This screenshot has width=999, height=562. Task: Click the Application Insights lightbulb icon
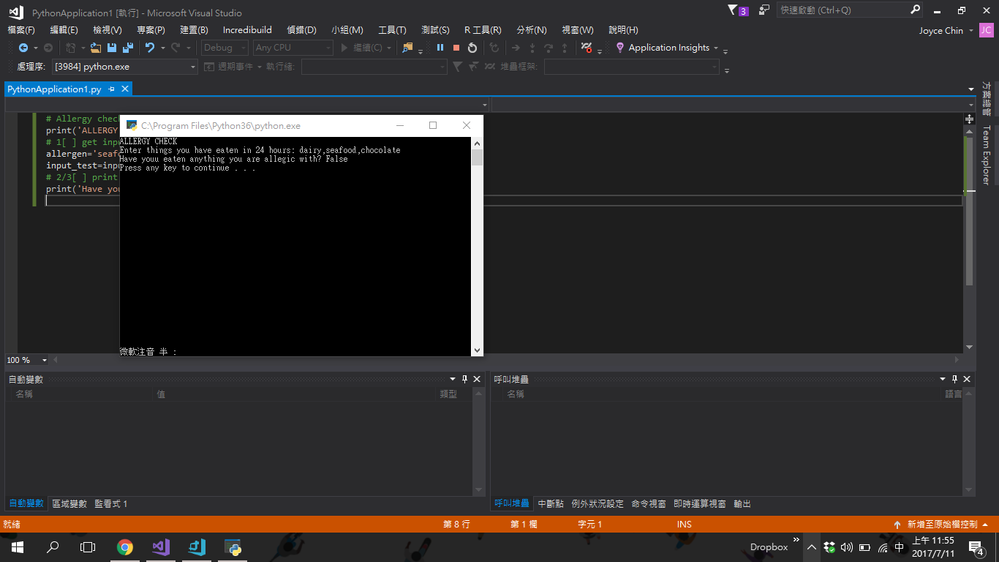coord(620,48)
